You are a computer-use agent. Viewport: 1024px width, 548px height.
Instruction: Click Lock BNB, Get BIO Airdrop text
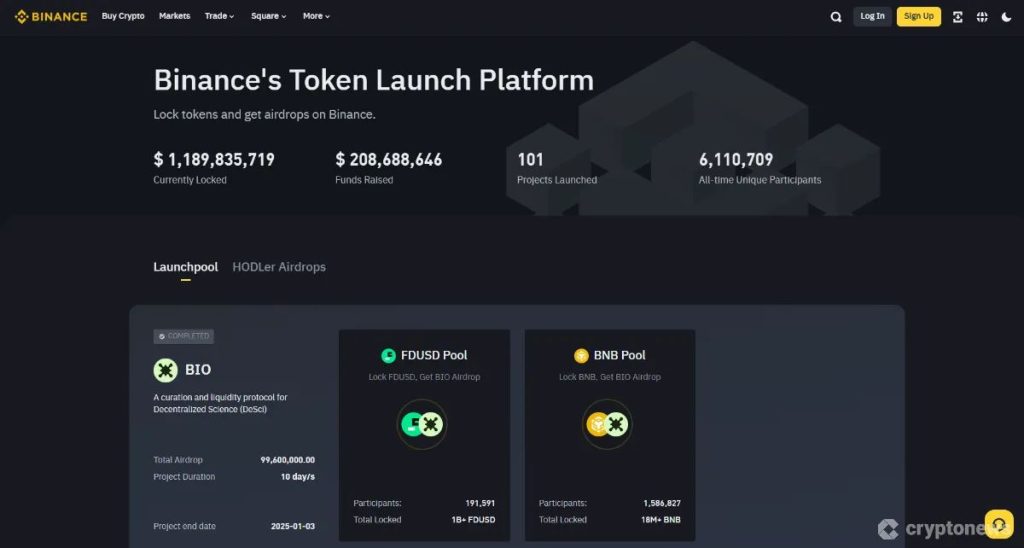610,377
